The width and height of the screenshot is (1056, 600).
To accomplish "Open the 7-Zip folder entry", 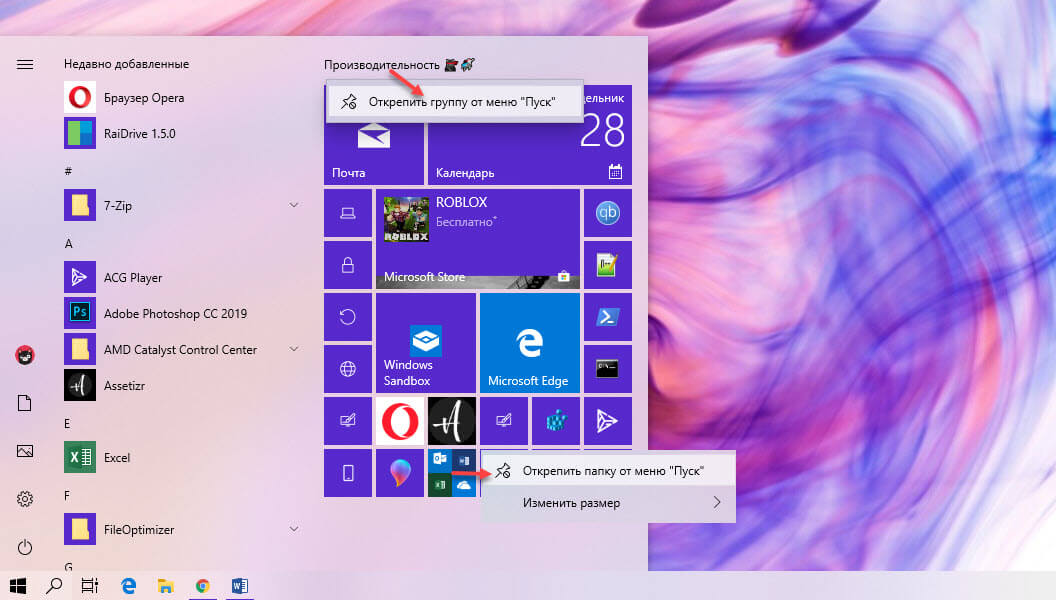I will coord(182,205).
